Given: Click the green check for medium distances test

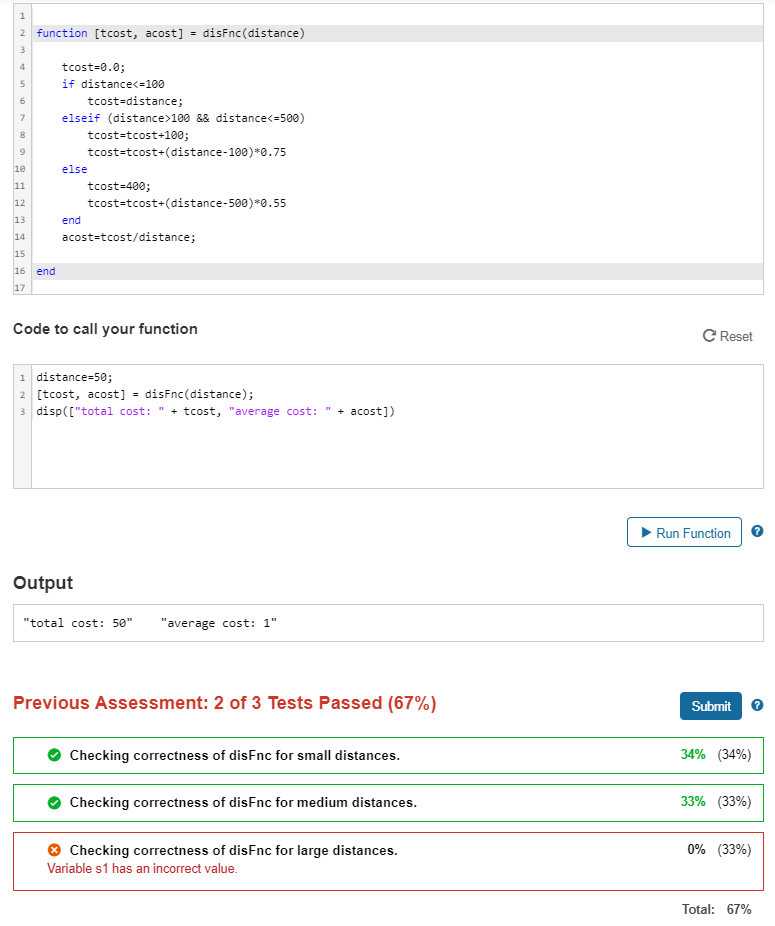Looking at the screenshot, I should (54, 802).
